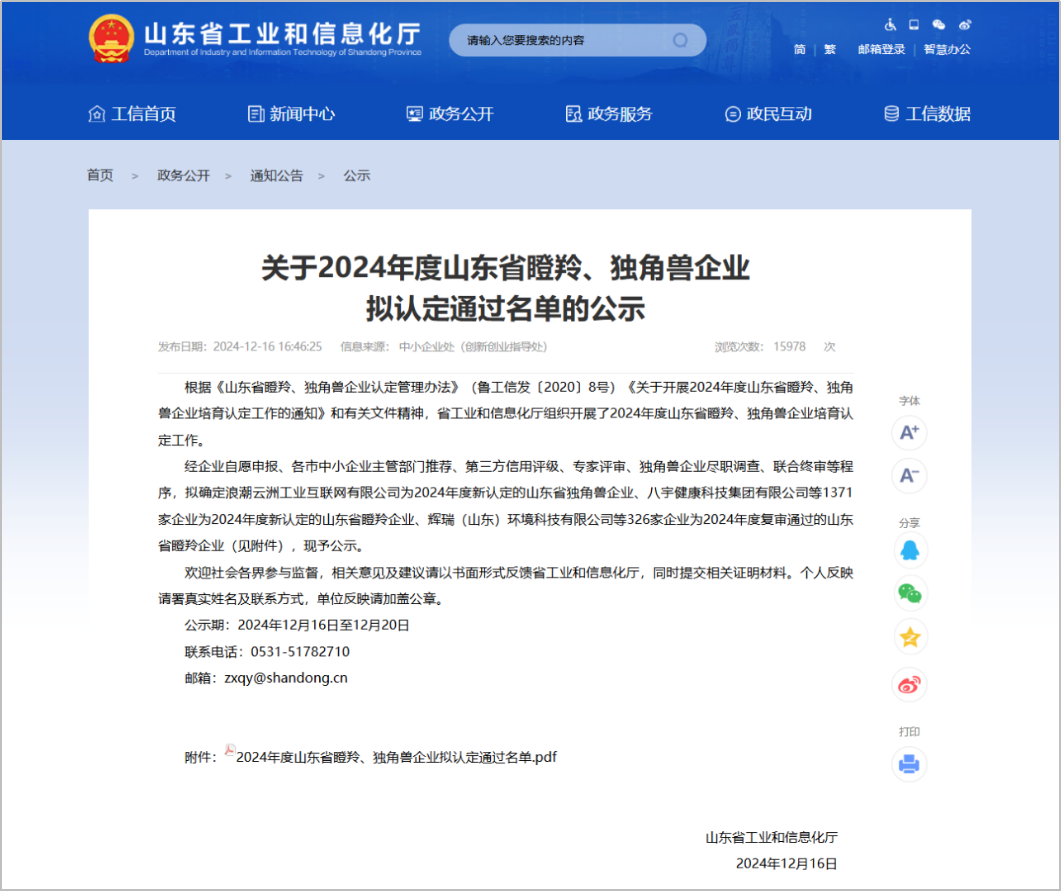Switch to traditional Chinese (繁)
This screenshot has width=1061, height=891.
(829, 49)
